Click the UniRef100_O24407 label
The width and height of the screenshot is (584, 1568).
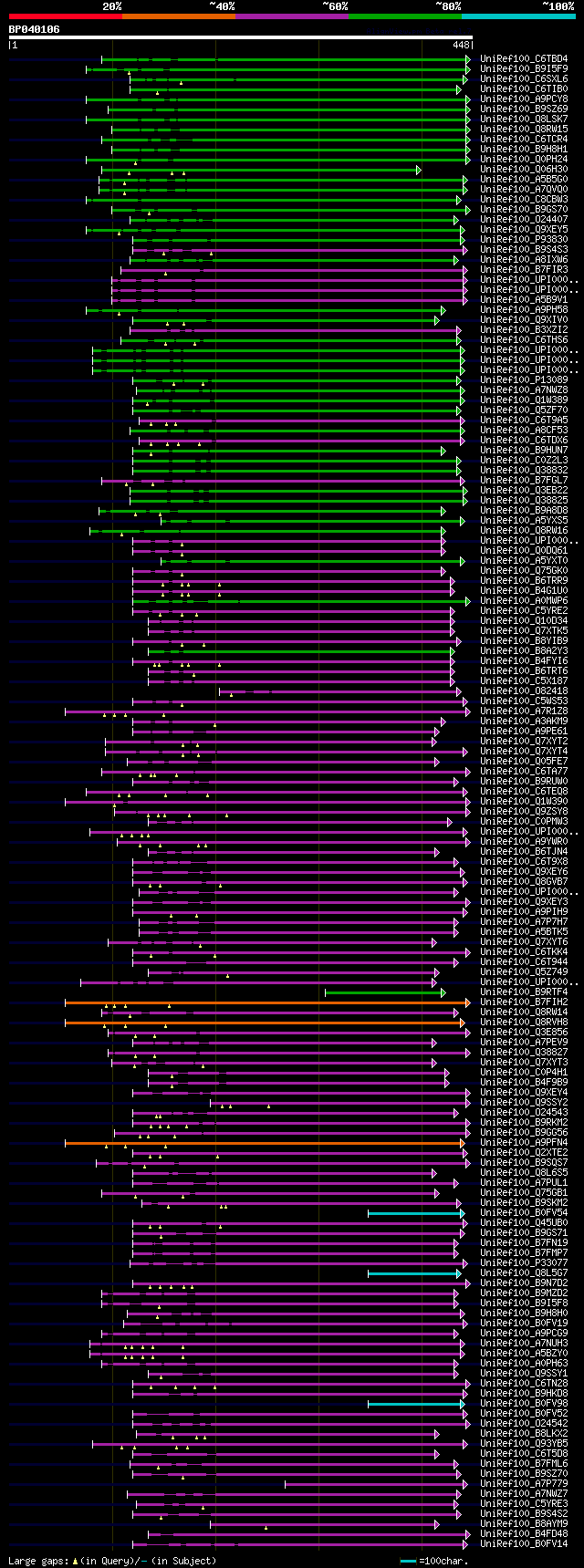(524, 220)
